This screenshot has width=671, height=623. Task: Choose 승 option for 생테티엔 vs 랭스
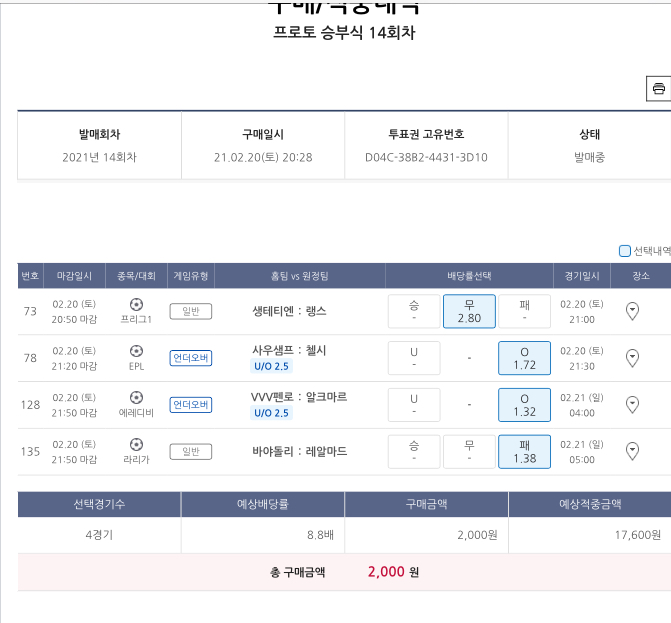click(414, 311)
